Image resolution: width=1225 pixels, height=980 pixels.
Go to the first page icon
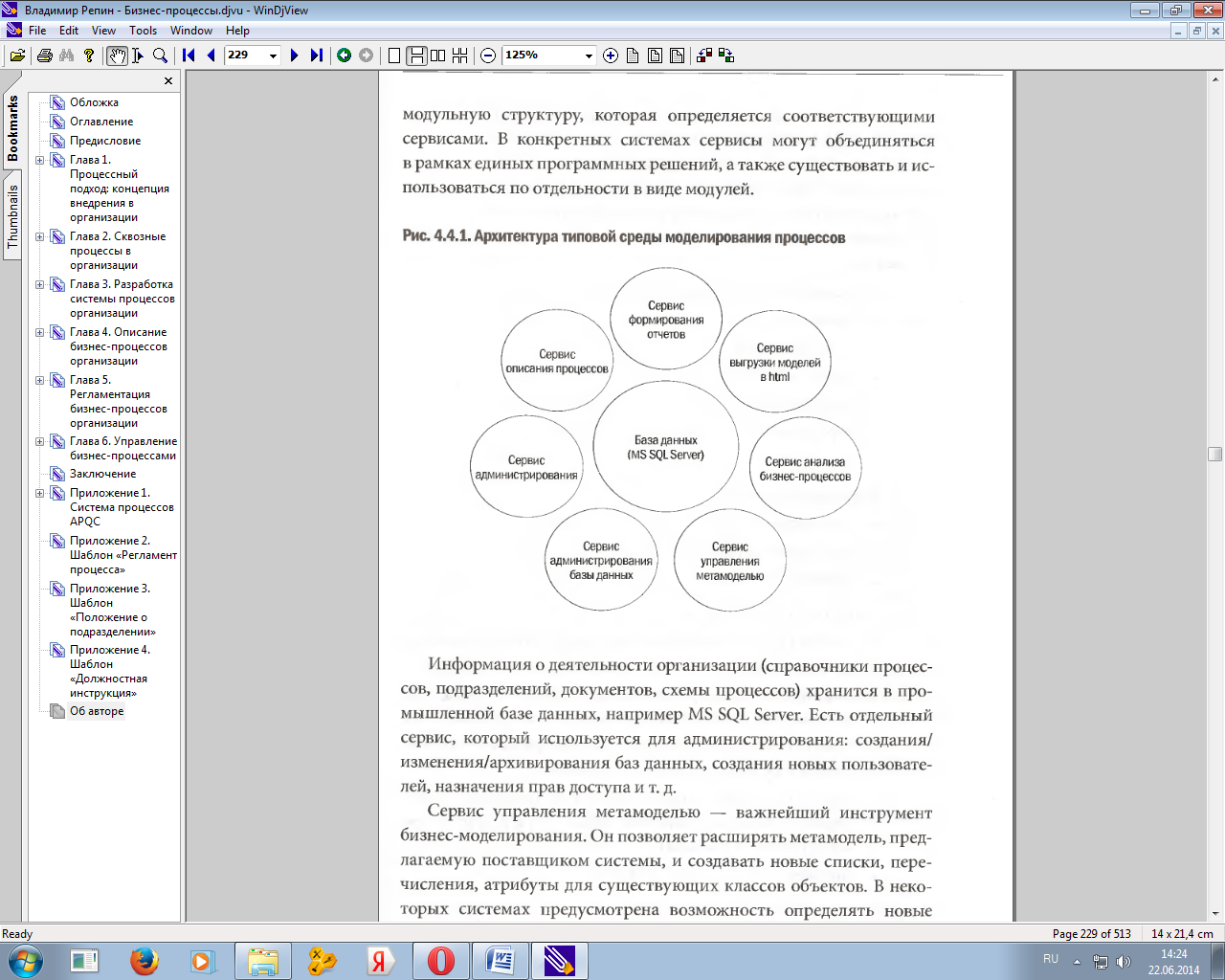(189, 56)
